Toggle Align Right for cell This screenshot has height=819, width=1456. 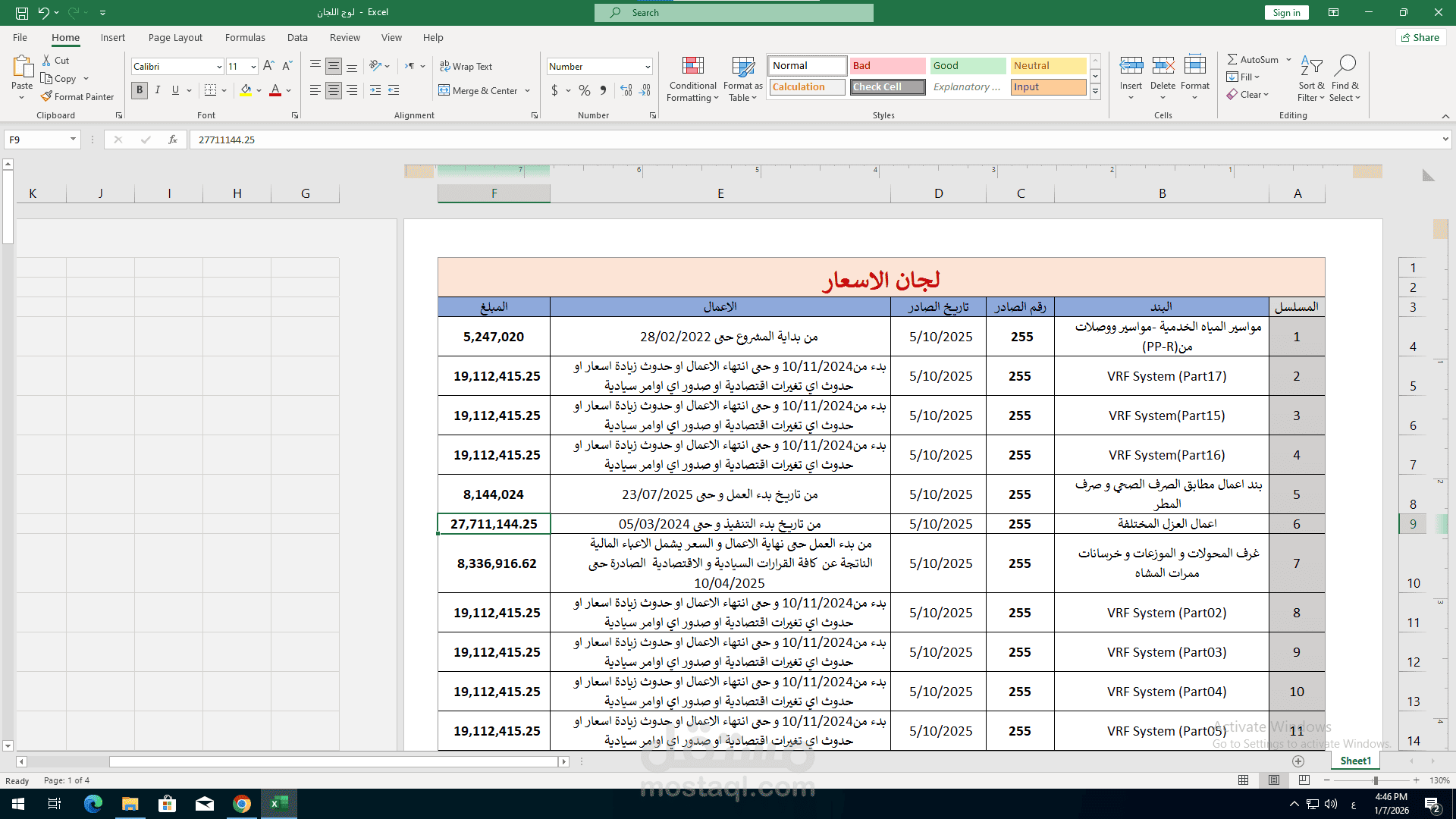click(352, 90)
